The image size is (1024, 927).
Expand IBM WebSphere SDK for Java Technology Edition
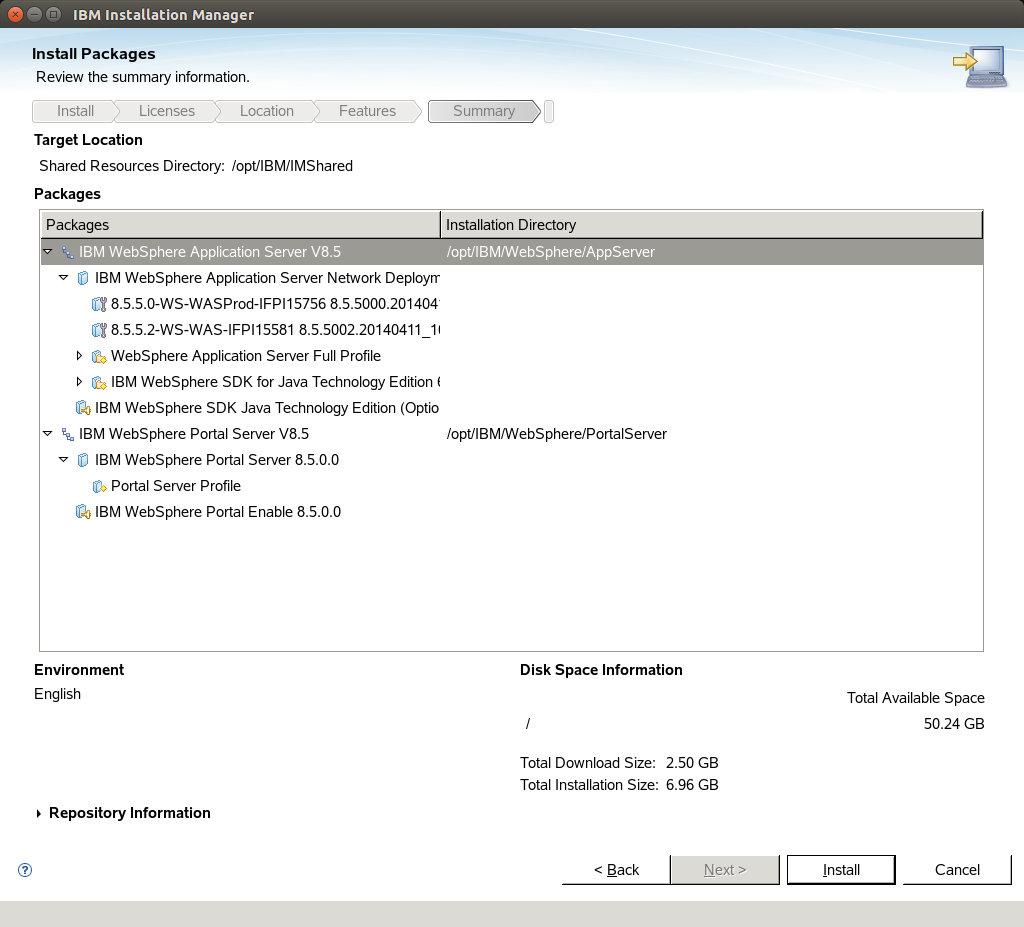click(79, 382)
